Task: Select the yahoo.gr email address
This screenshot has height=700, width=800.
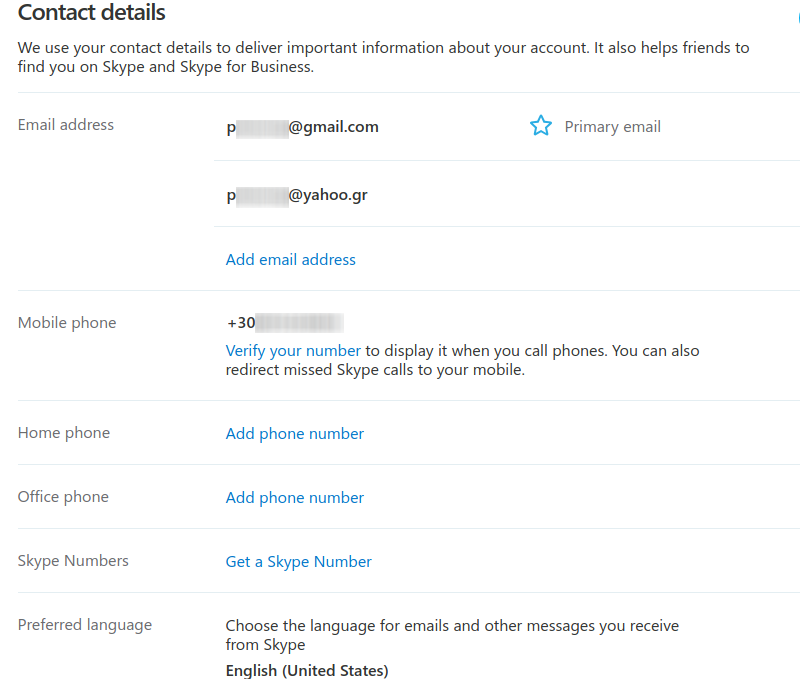Action: 297,195
